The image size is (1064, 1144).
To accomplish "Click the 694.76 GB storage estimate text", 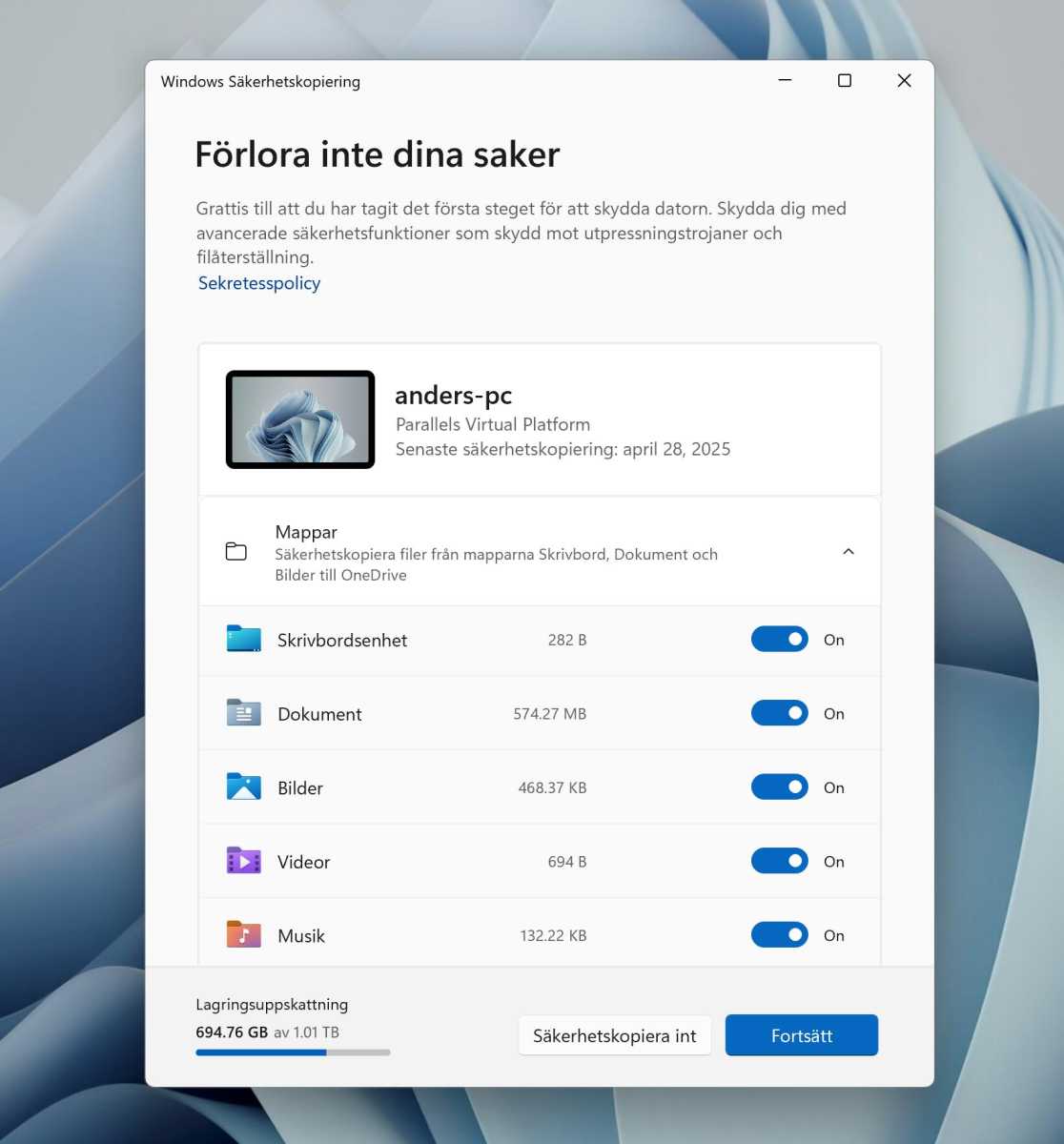I will click(232, 1032).
